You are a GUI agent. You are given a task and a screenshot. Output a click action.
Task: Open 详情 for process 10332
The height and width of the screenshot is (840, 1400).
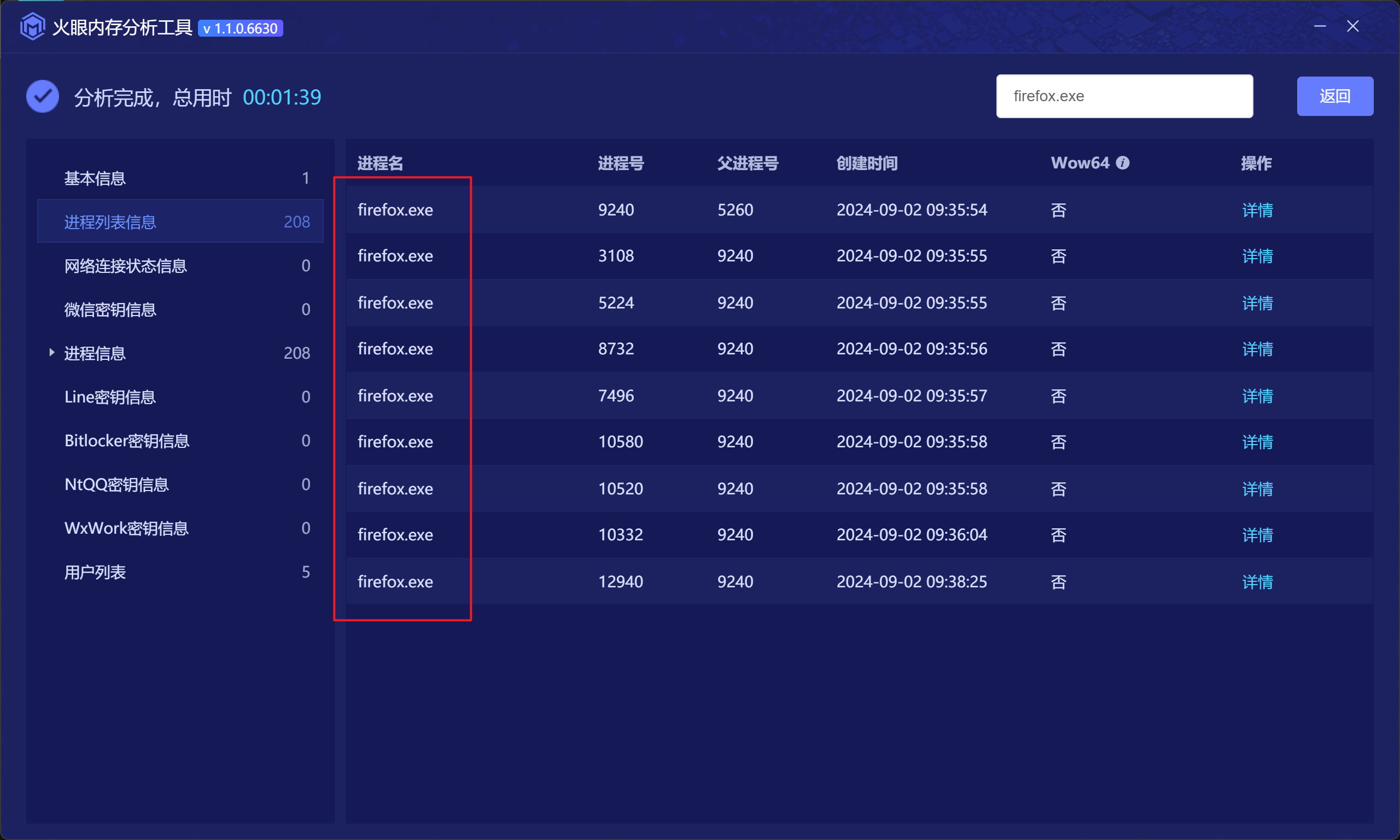tap(1257, 534)
